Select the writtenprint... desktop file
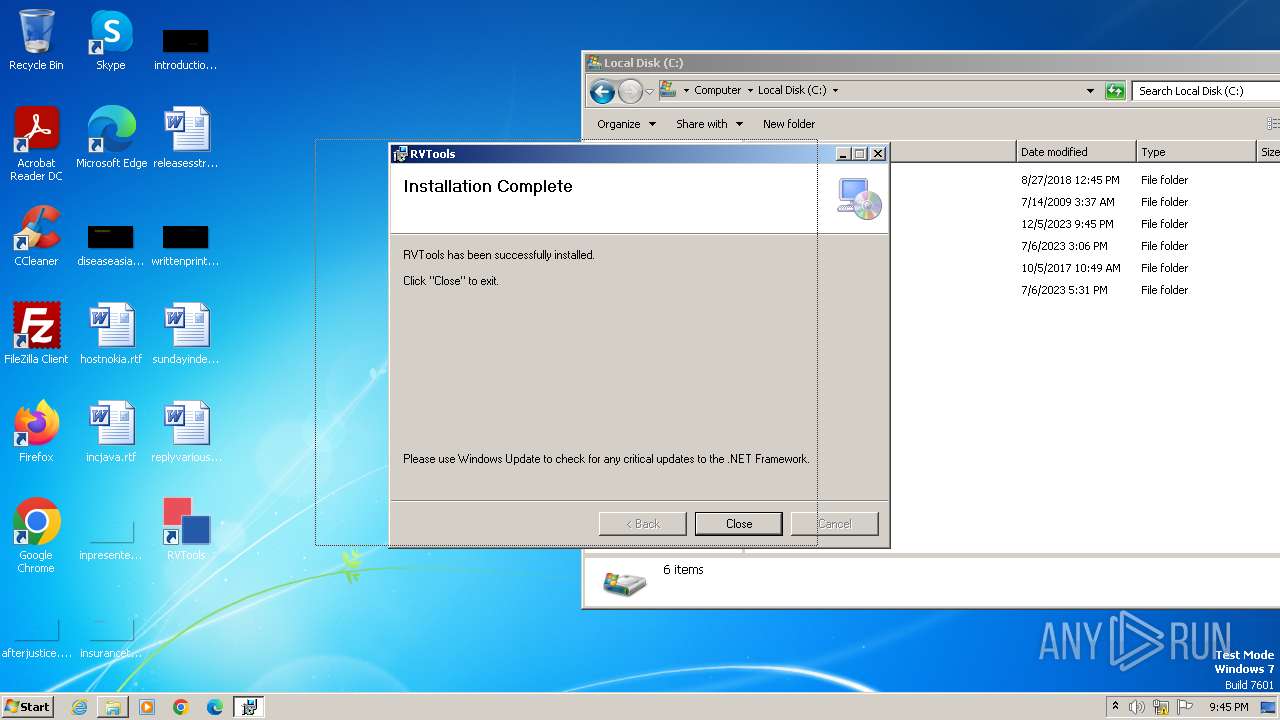 click(x=186, y=246)
